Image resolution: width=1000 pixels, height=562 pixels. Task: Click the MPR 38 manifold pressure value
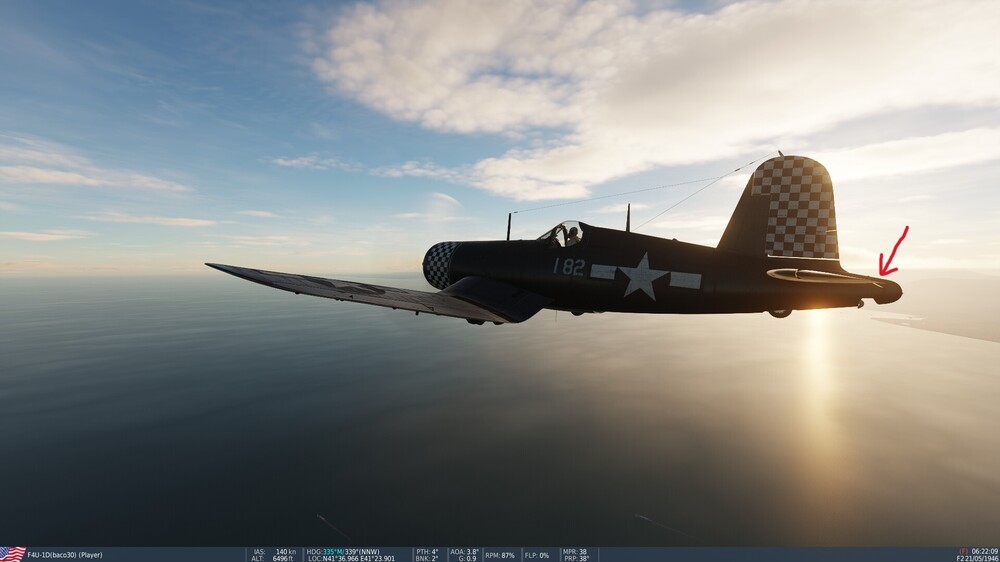(575, 552)
